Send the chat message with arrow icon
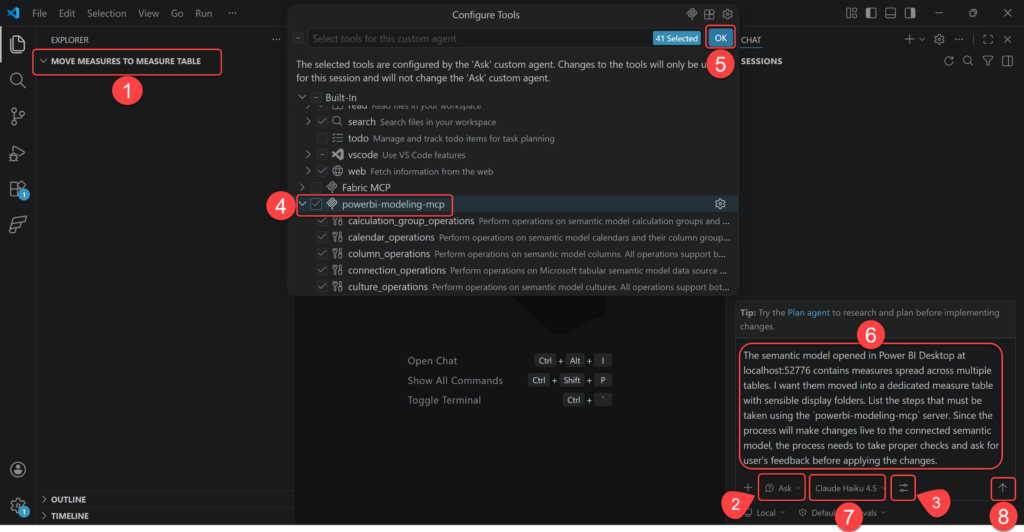Viewport: 1024px width, 532px height. point(1002,488)
